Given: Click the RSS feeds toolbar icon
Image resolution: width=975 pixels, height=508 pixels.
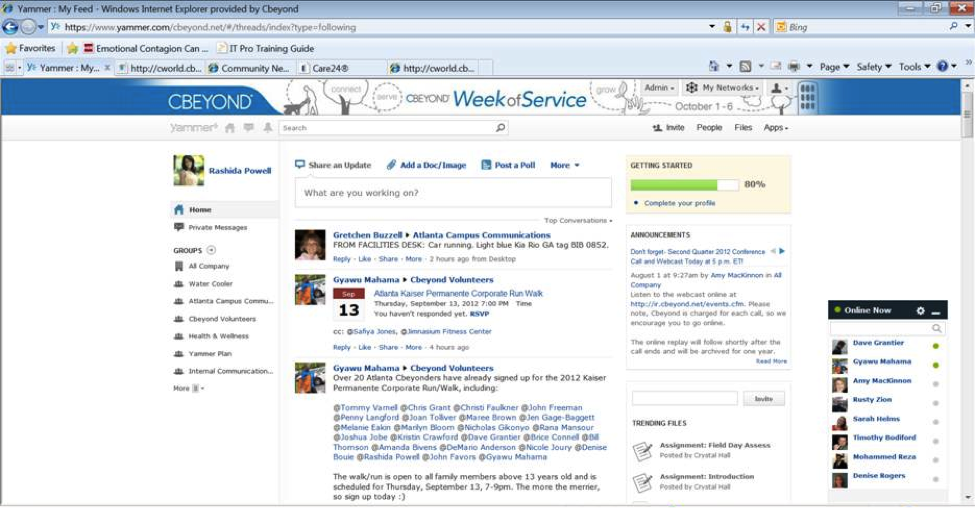Looking at the screenshot, I should (x=745, y=66).
